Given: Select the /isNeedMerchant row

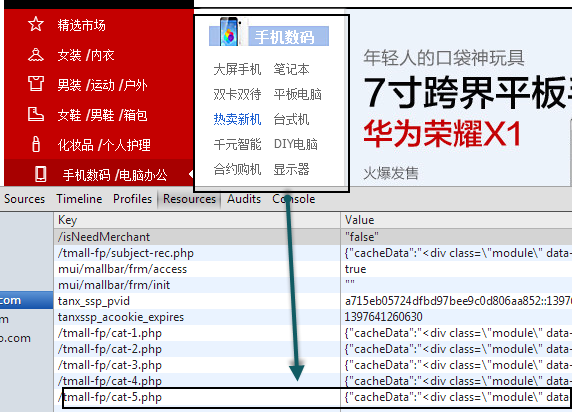Looking at the screenshot, I should click(313, 237).
